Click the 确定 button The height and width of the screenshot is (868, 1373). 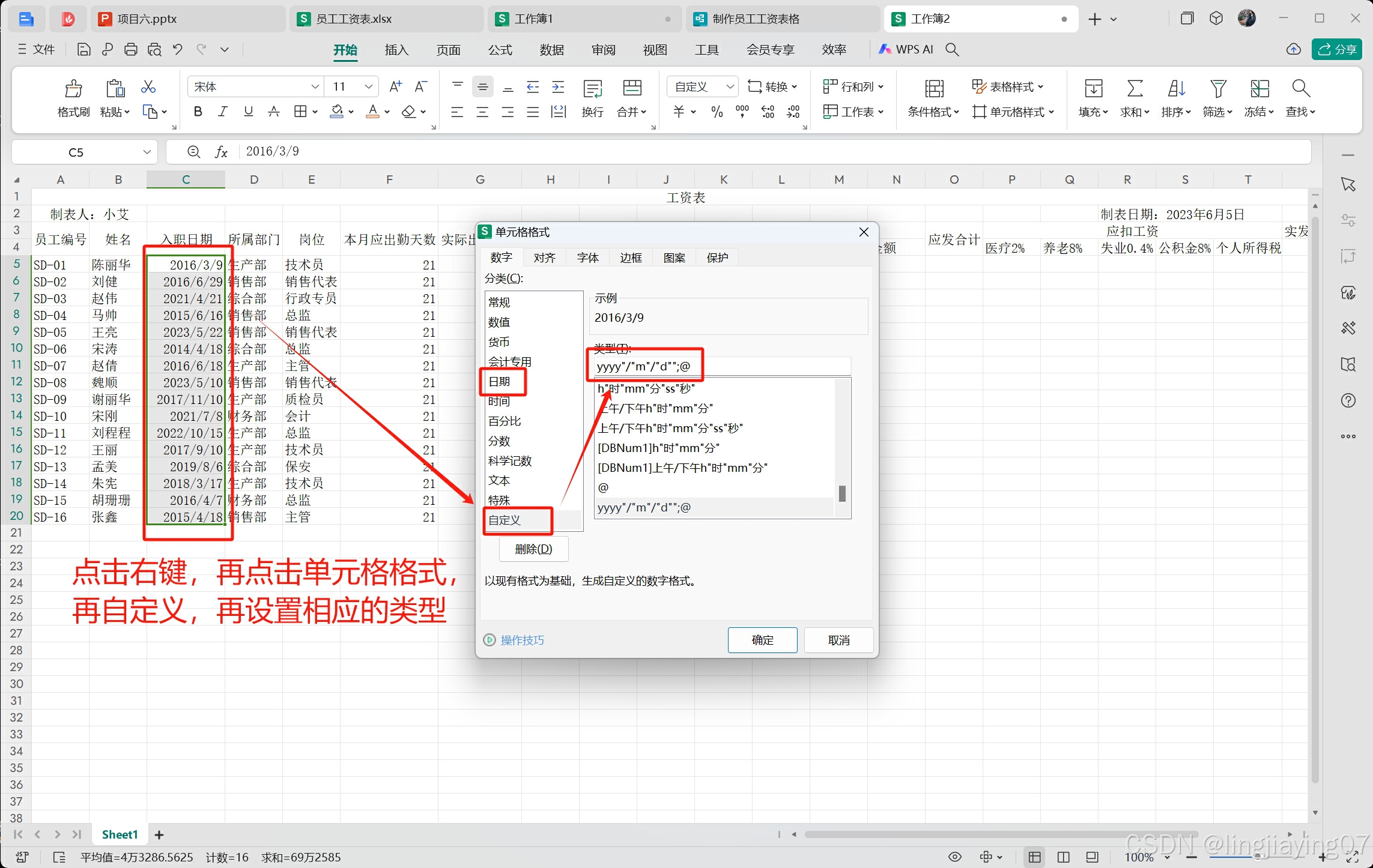coord(762,640)
